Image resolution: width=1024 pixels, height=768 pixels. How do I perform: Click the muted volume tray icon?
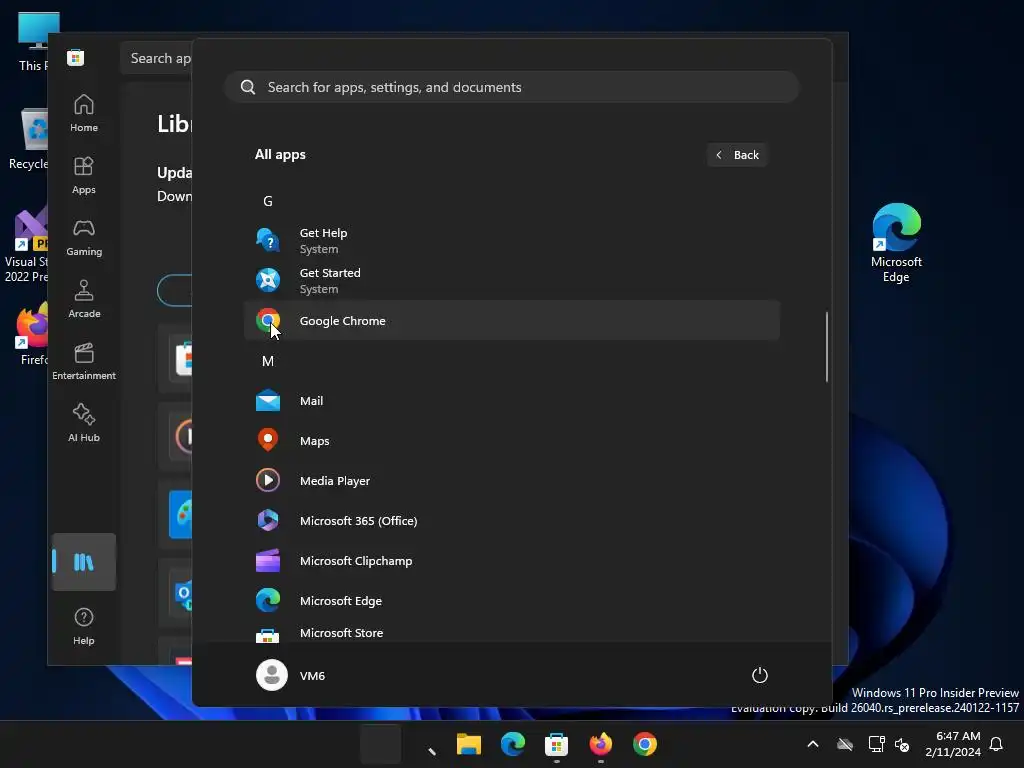[903, 744]
